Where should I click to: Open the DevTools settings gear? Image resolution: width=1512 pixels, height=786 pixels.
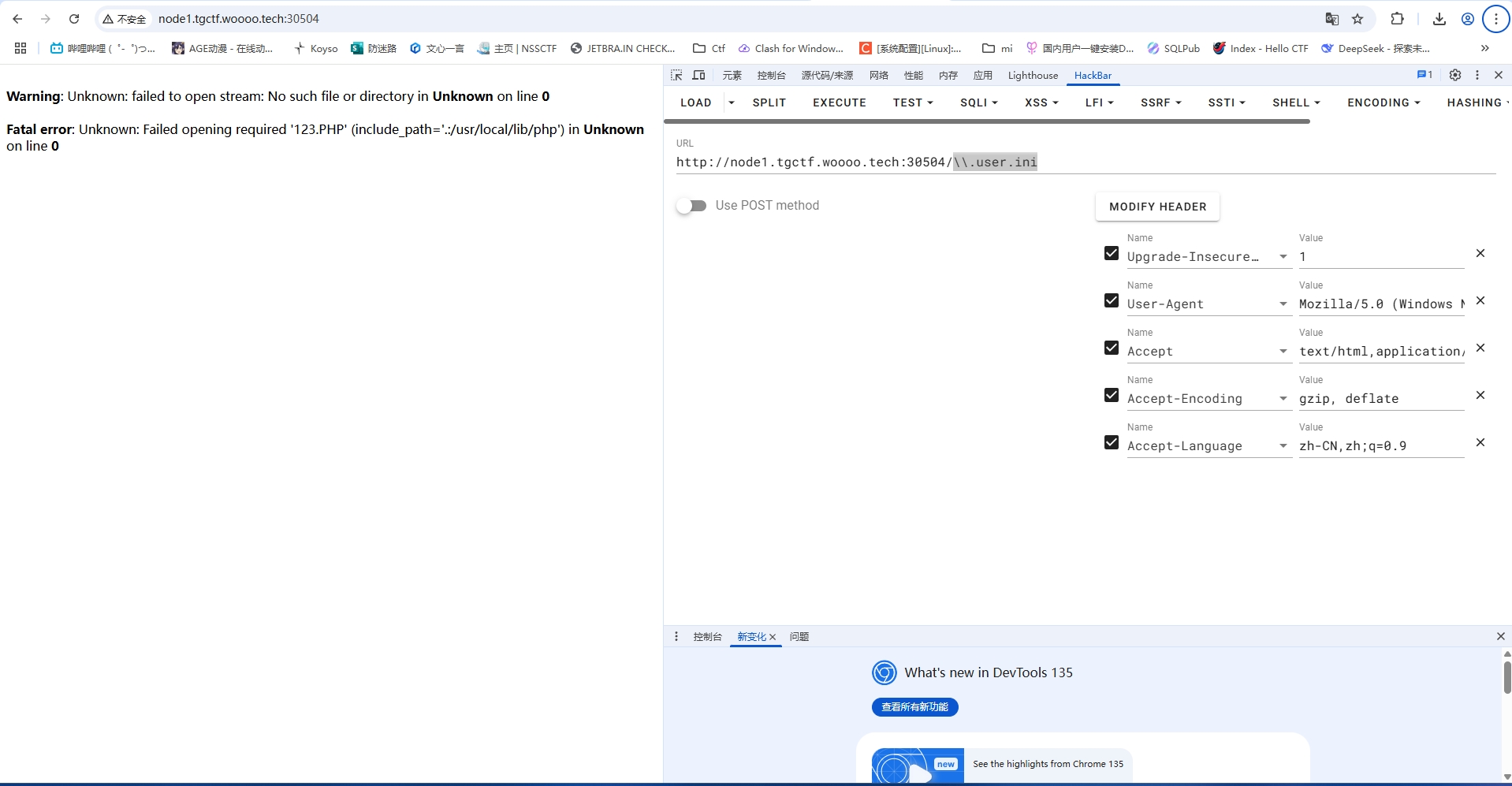pyautogui.click(x=1455, y=75)
